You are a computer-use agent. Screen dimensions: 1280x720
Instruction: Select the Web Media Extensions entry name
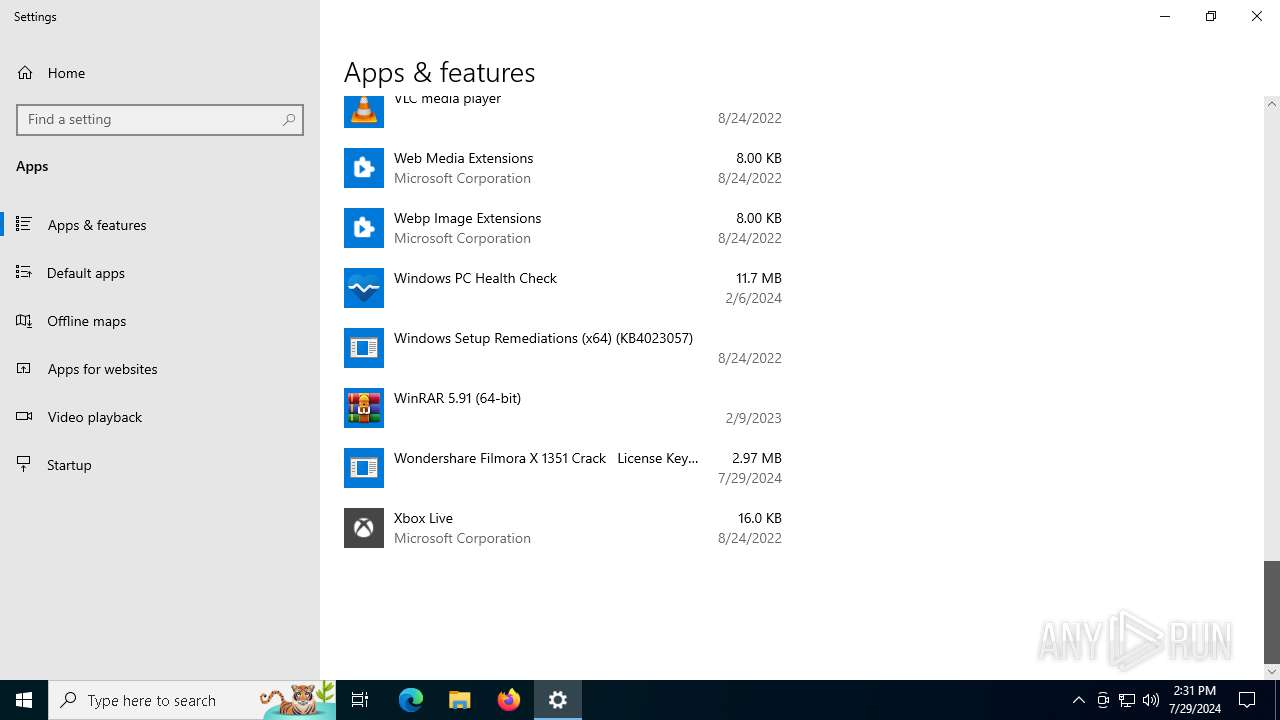pyautogui.click(x=463, y=158)
